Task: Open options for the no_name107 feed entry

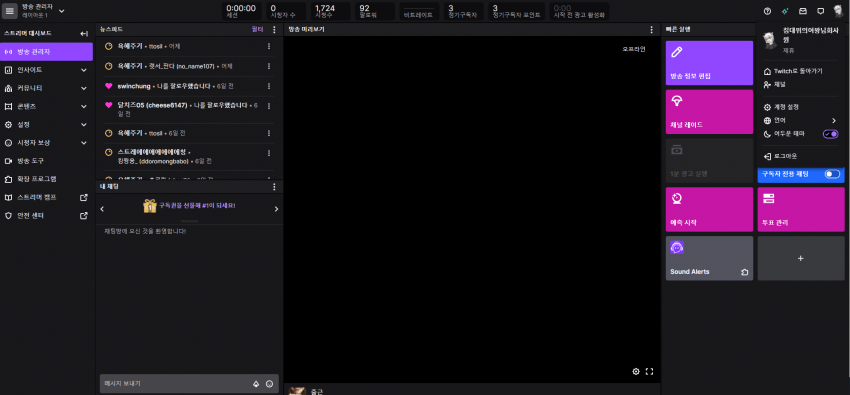Action: pyautogui.click(x=268, y=66)
